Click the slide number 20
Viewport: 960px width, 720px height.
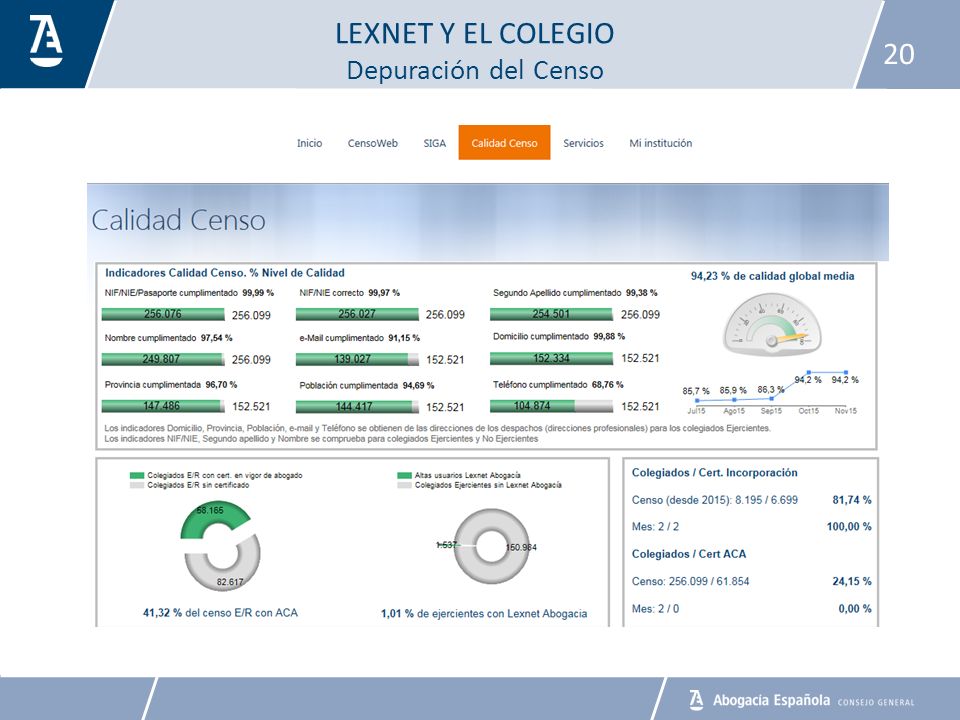coord(899,54)
